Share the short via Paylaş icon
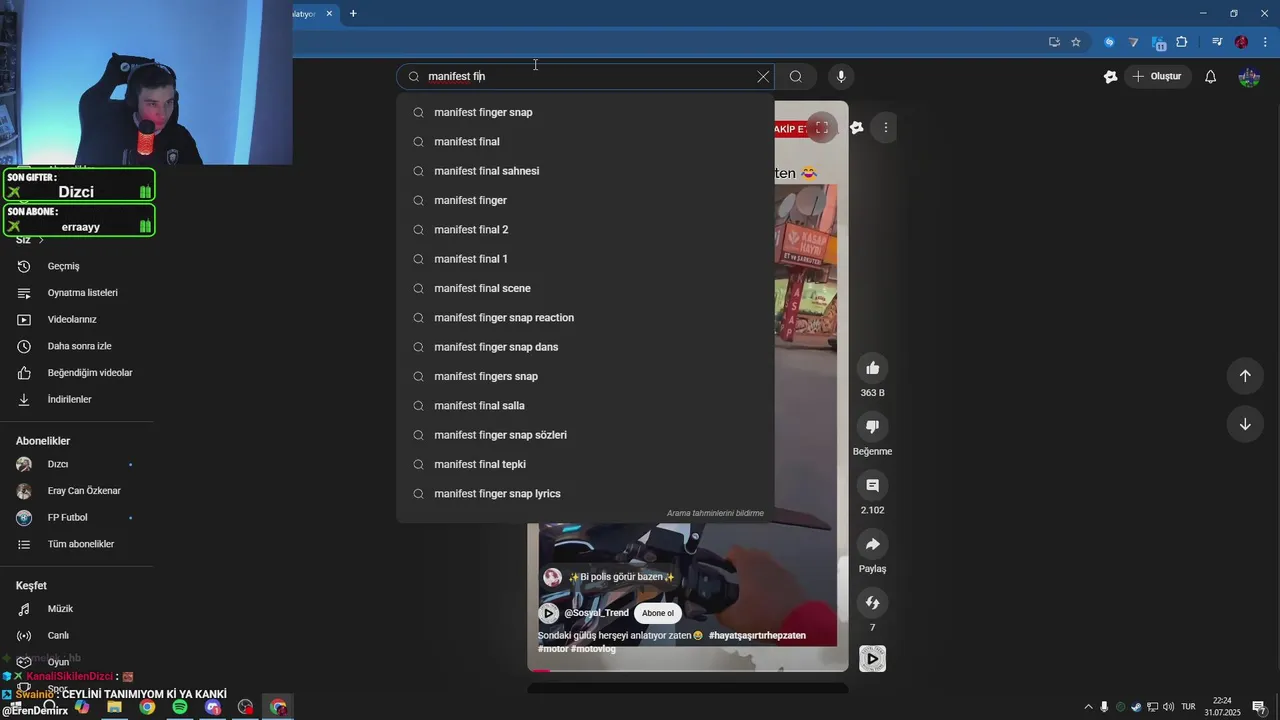The height and width of the screenshot is (720, 1280). (x=872, y=544)
